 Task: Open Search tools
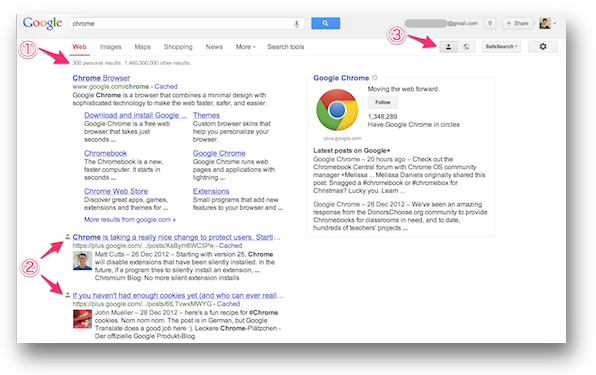pos(285,47)
